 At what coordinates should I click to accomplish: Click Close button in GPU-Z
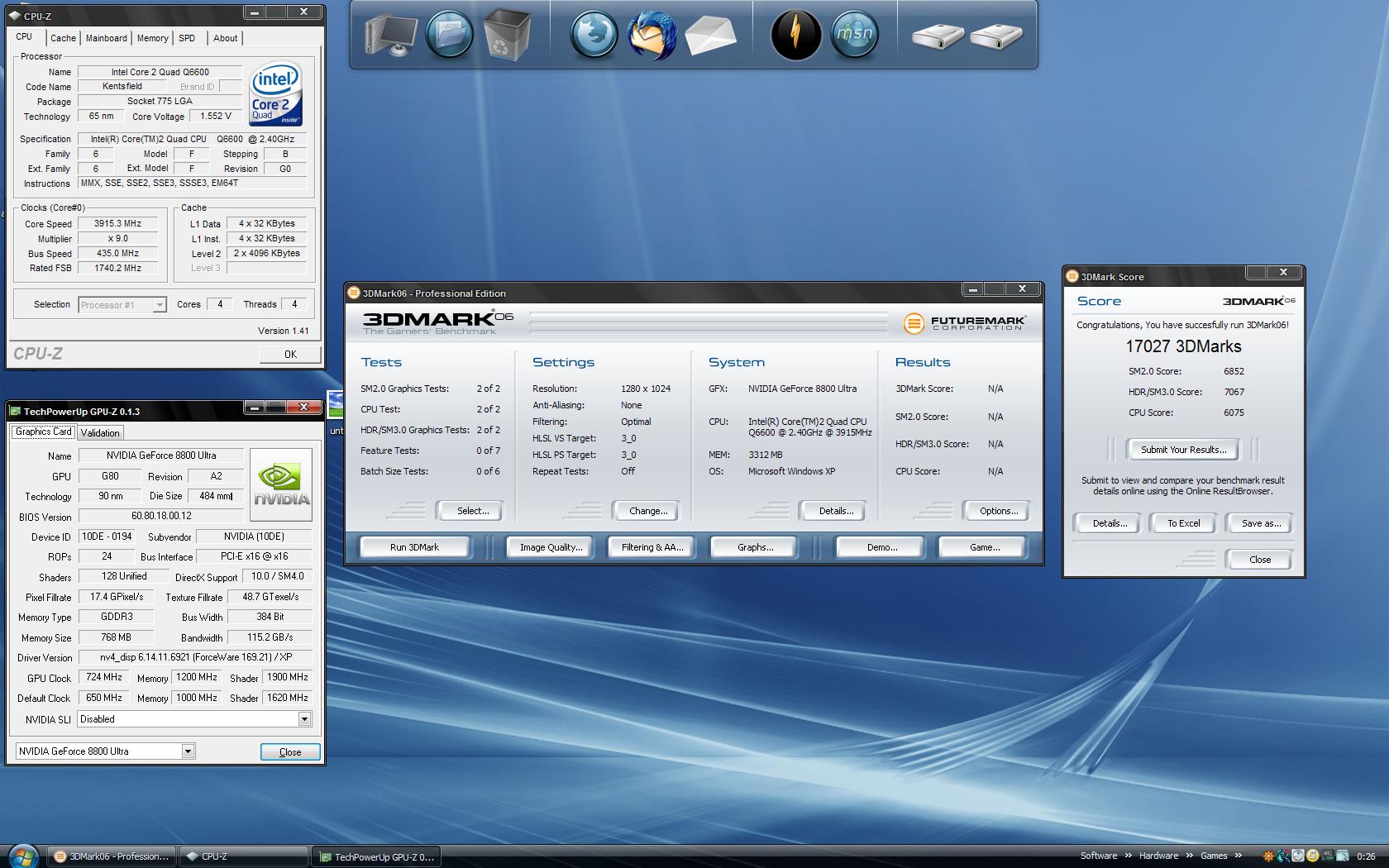point(290,752)
